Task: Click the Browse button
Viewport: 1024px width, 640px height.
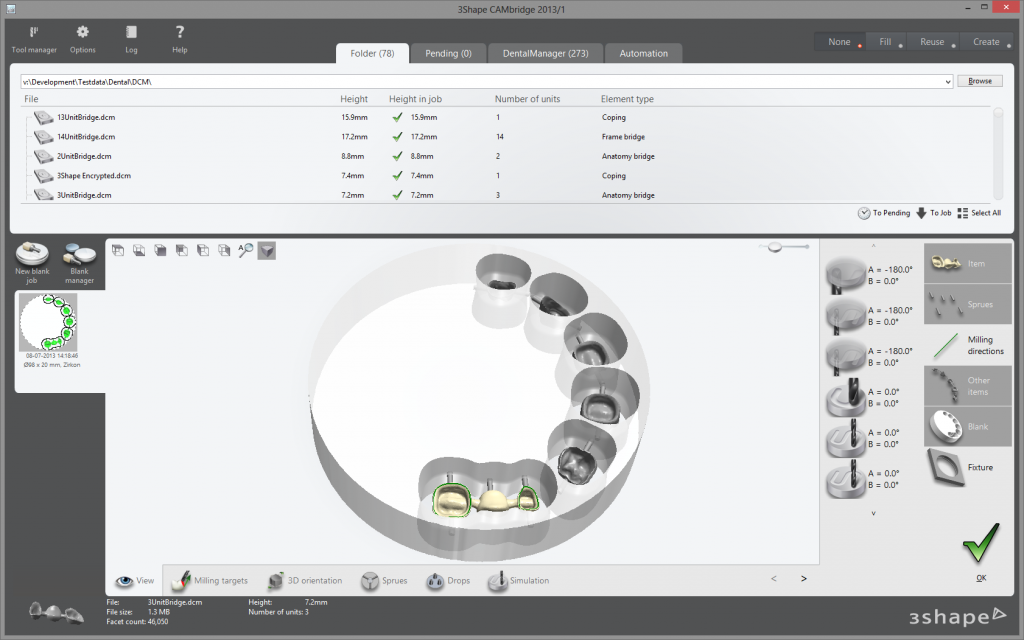Action: (979, 81)
